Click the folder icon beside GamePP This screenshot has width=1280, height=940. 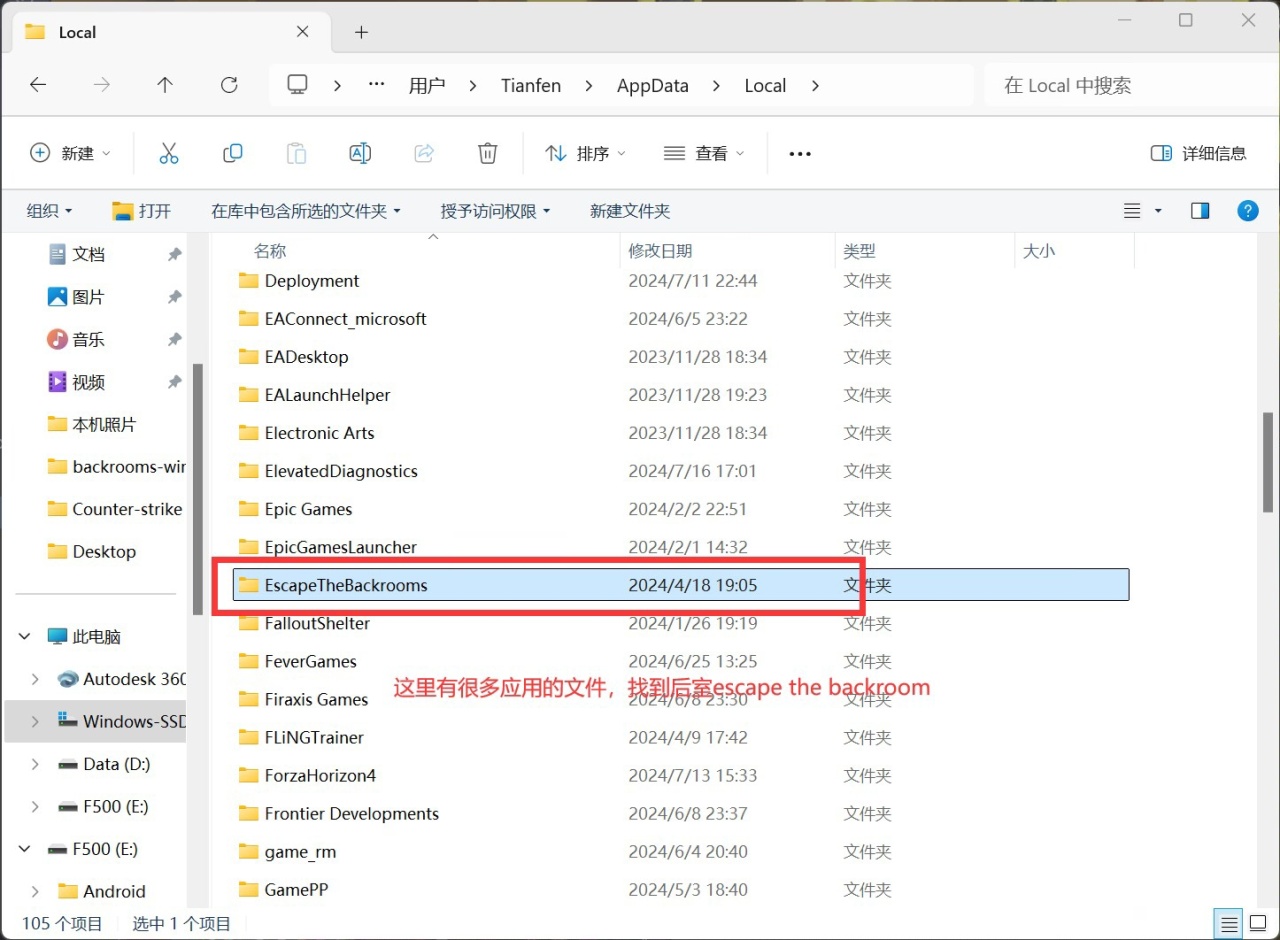(x=248, y=889)
